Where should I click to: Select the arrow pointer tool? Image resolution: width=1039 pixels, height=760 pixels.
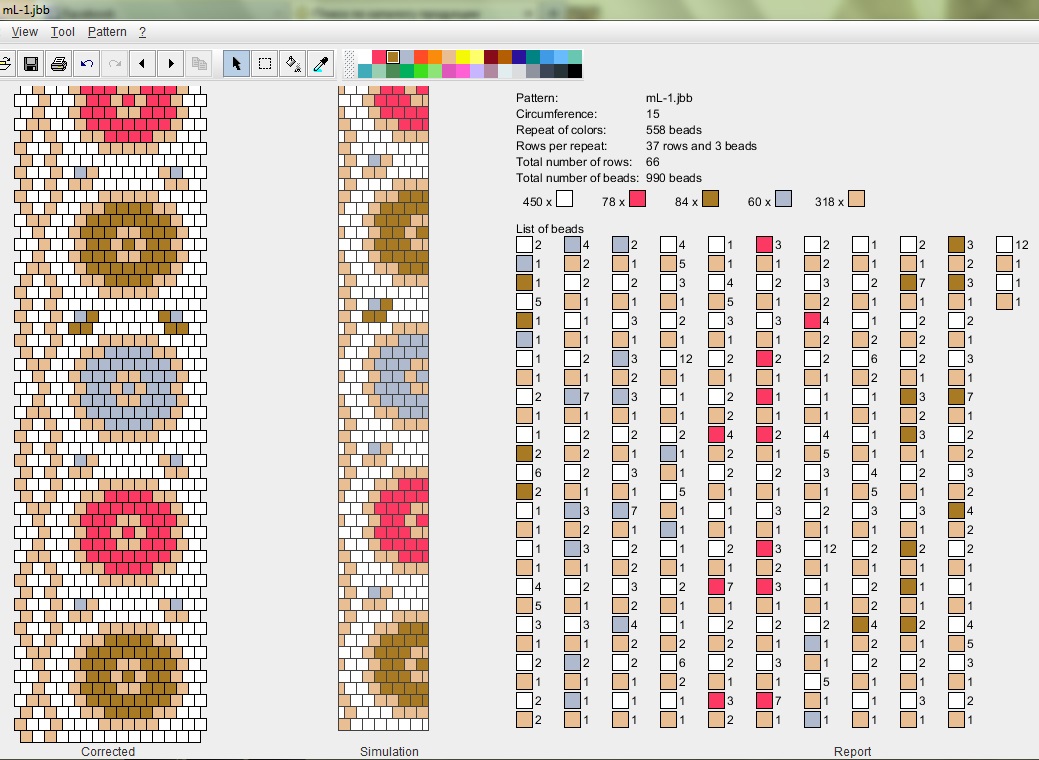[236, 64]
